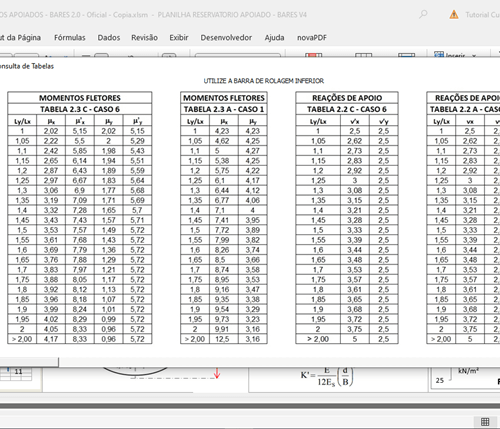Click the dialog's horizontal scrollbar thumb
This screenshot has height=429, width=500.
(x=29, y=362)
